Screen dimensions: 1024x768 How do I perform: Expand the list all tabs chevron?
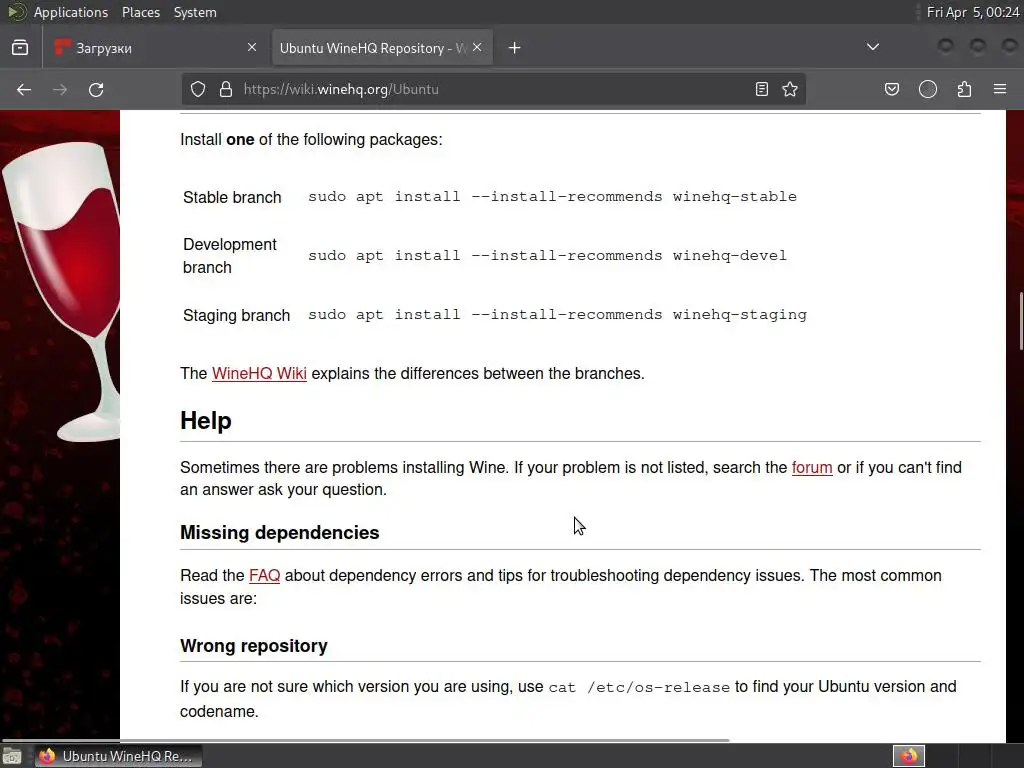pos(872,47)
